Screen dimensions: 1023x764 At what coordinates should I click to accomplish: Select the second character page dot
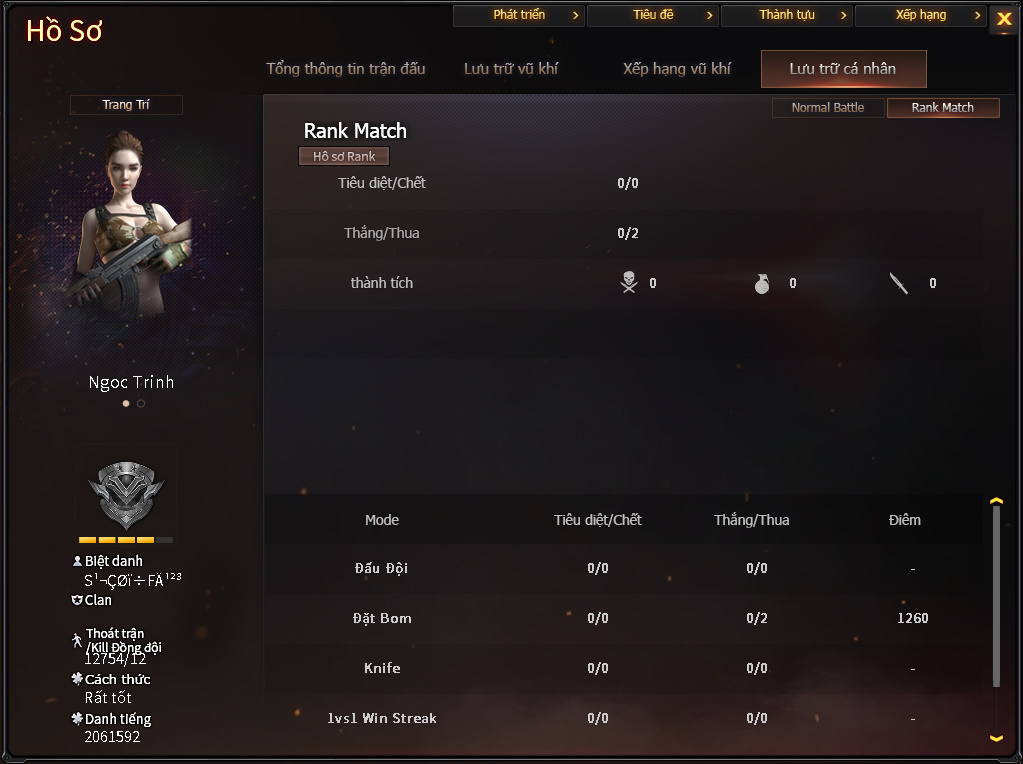click(141, 403)
